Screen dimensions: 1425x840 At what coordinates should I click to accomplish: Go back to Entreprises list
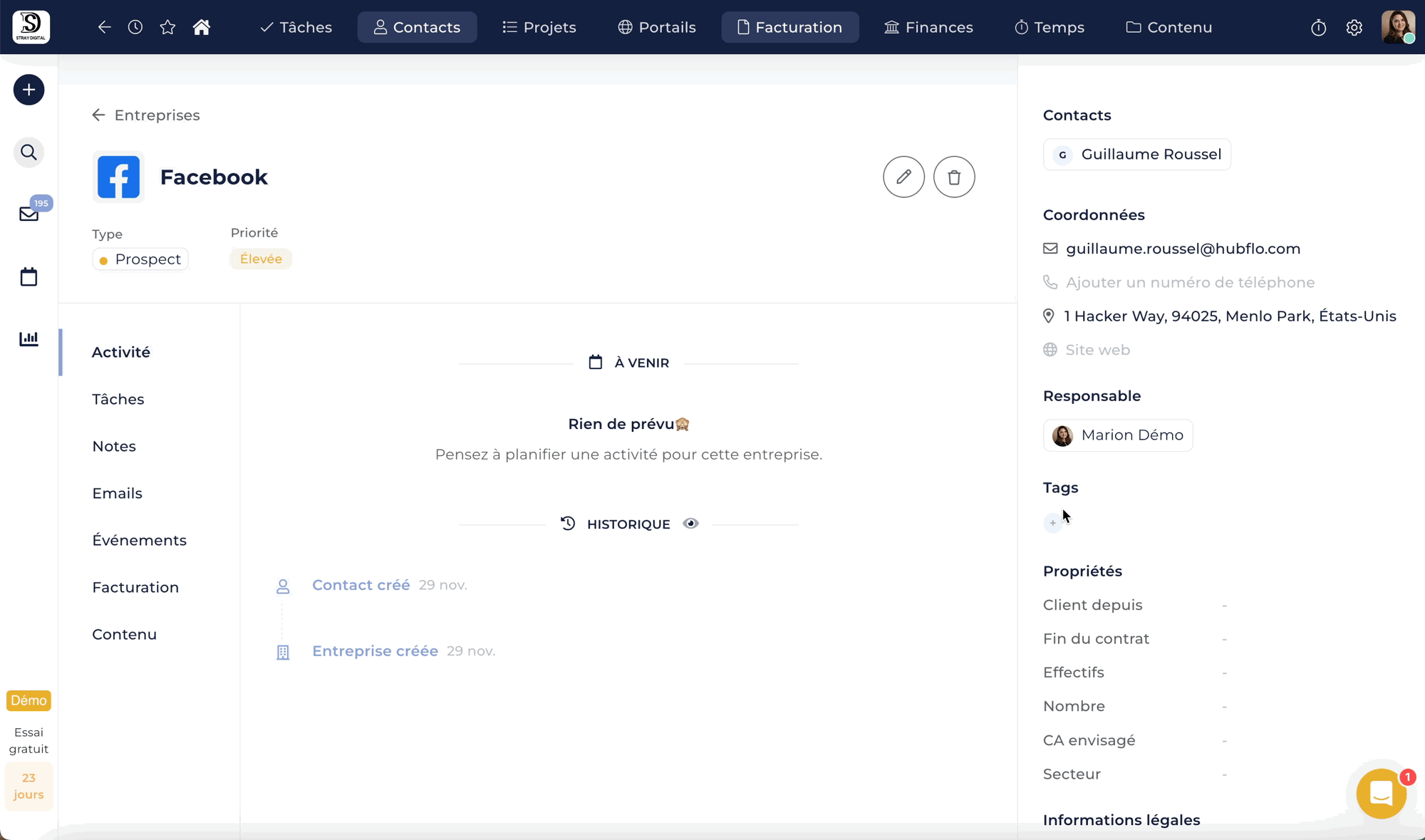tap(146, 115)
